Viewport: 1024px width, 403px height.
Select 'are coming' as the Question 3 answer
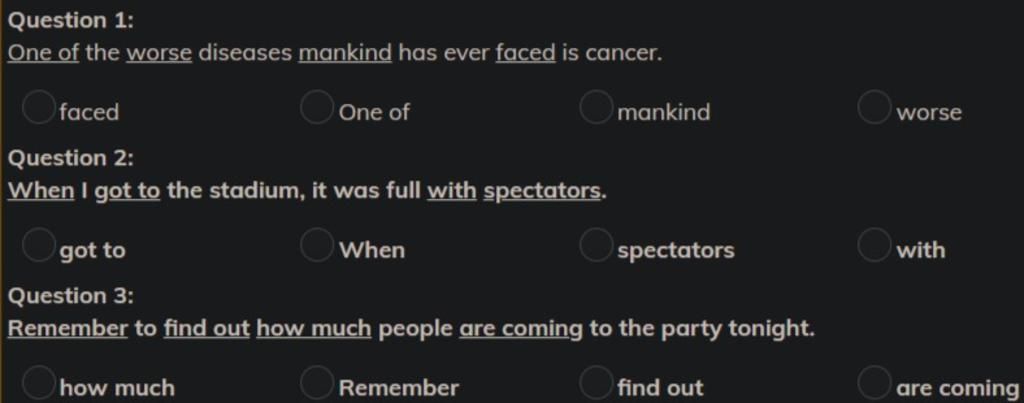(x=874, y=383)
